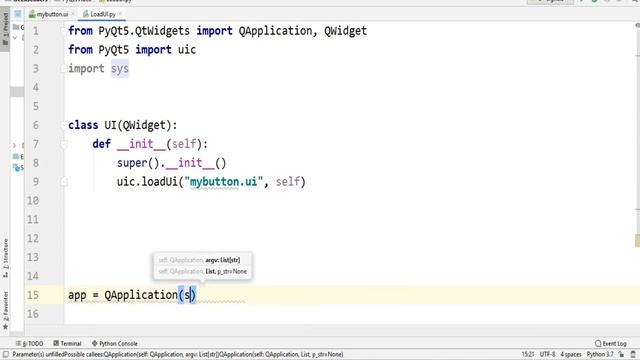Click the inspector icon at status bar end
The height and width of the screenshot is (360, 640).
633,354
